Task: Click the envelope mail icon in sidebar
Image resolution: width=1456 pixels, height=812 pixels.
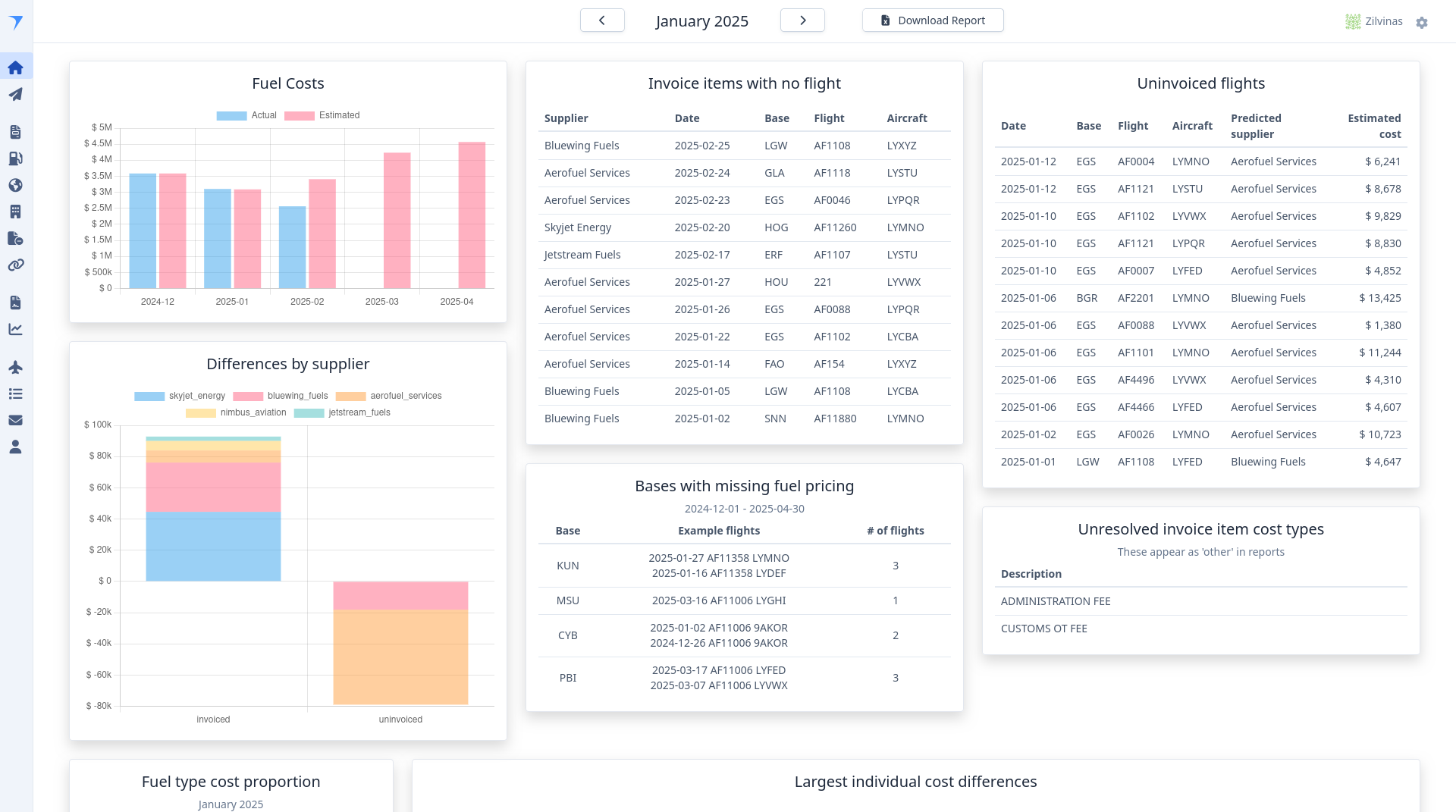Action: pos(16,420)
